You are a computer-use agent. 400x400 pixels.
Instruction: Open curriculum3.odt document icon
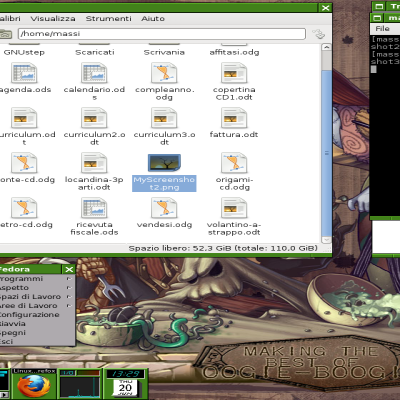click(x=164, y=118)
